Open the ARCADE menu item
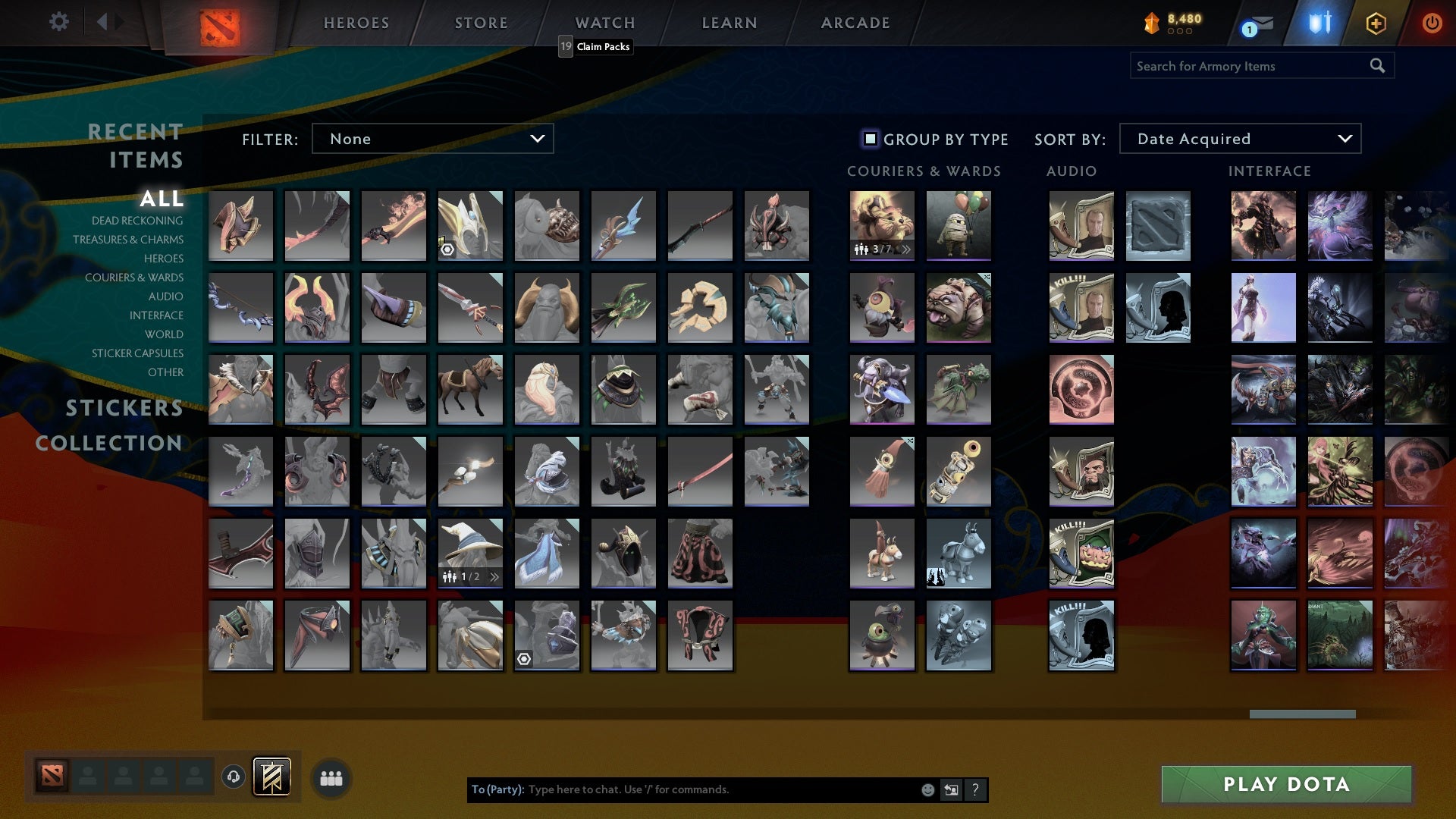Viewport: 1456px width, 819px height. pyautogui.click(x=854, y=23)
